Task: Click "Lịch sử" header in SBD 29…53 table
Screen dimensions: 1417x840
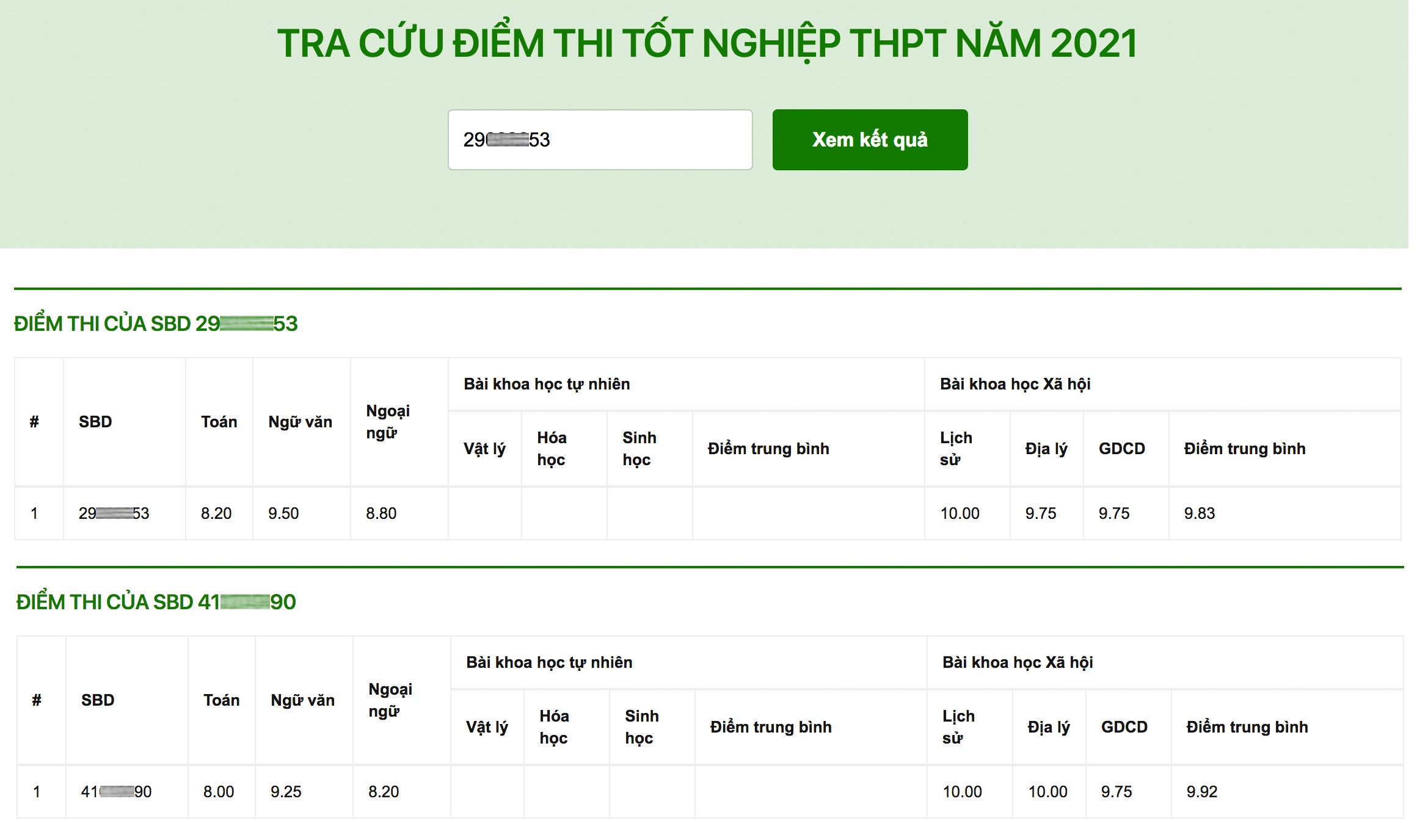Action: [956, 449]
